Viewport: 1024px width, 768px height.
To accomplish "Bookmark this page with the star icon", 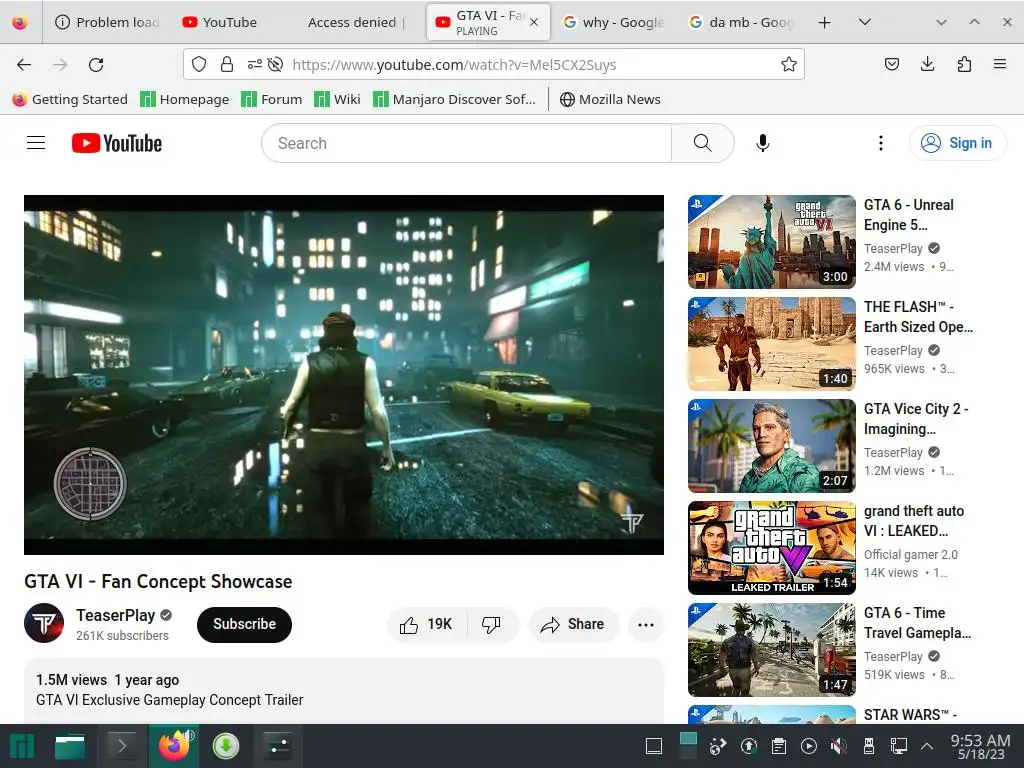I will point(788,64).
